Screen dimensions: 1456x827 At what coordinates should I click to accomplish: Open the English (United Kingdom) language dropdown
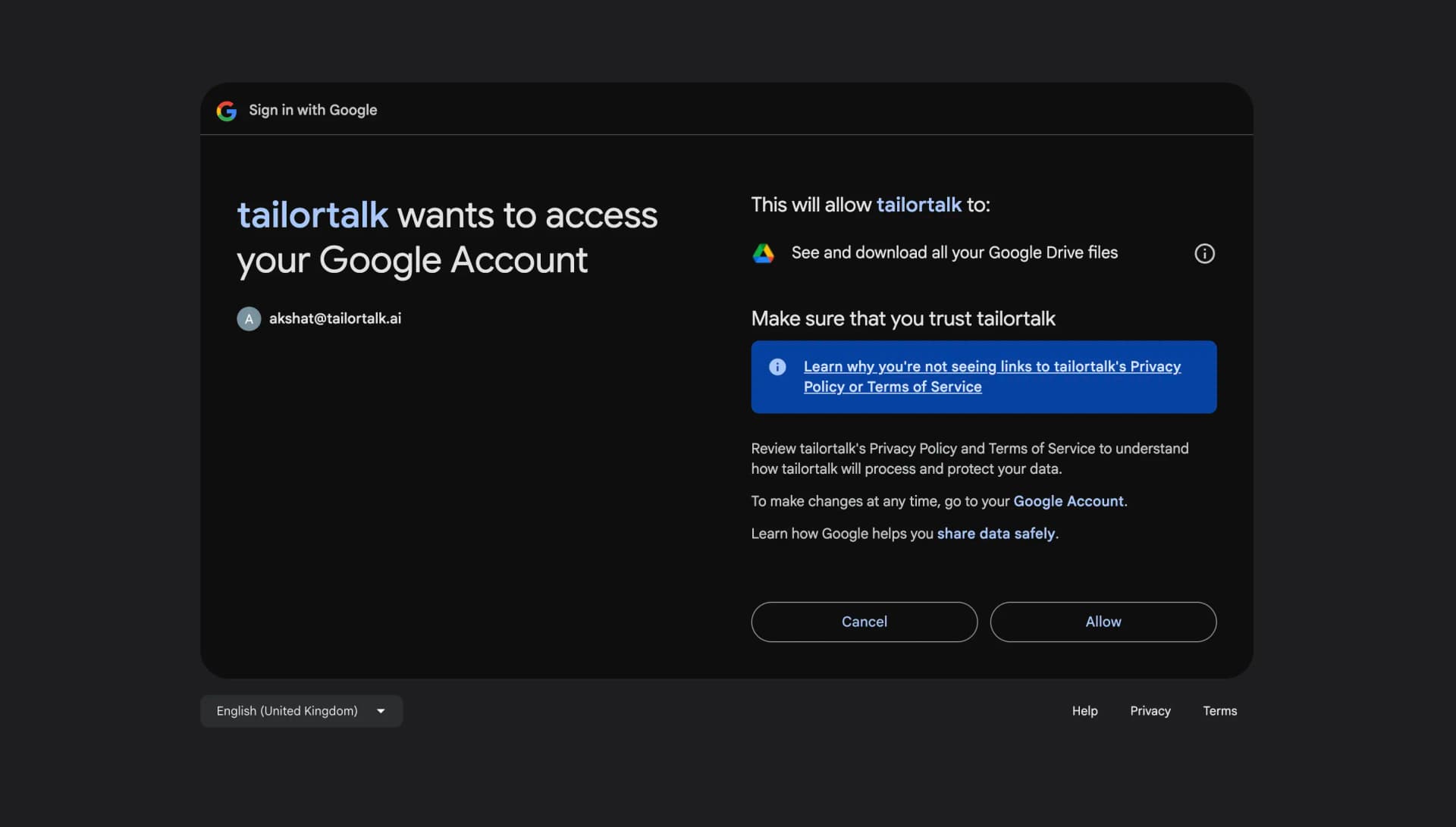pos(301,711)
